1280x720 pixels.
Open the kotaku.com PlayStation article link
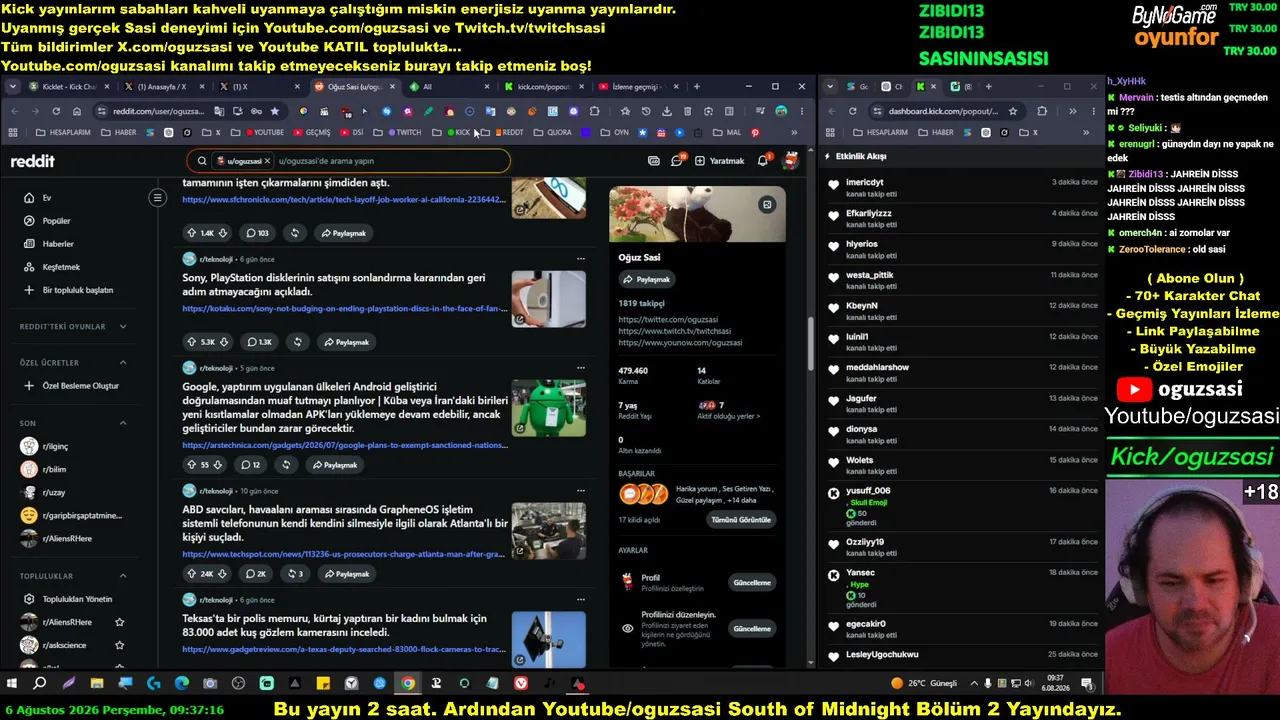click(345, 309)
